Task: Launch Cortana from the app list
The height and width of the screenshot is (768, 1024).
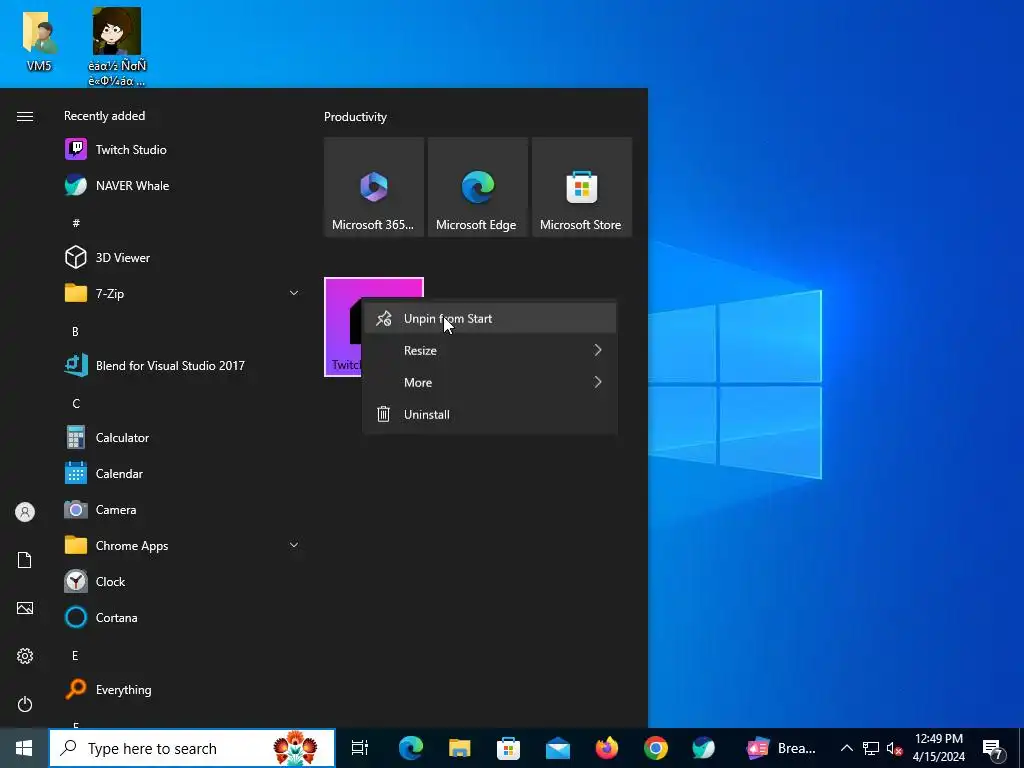Action: click(182, 617)
